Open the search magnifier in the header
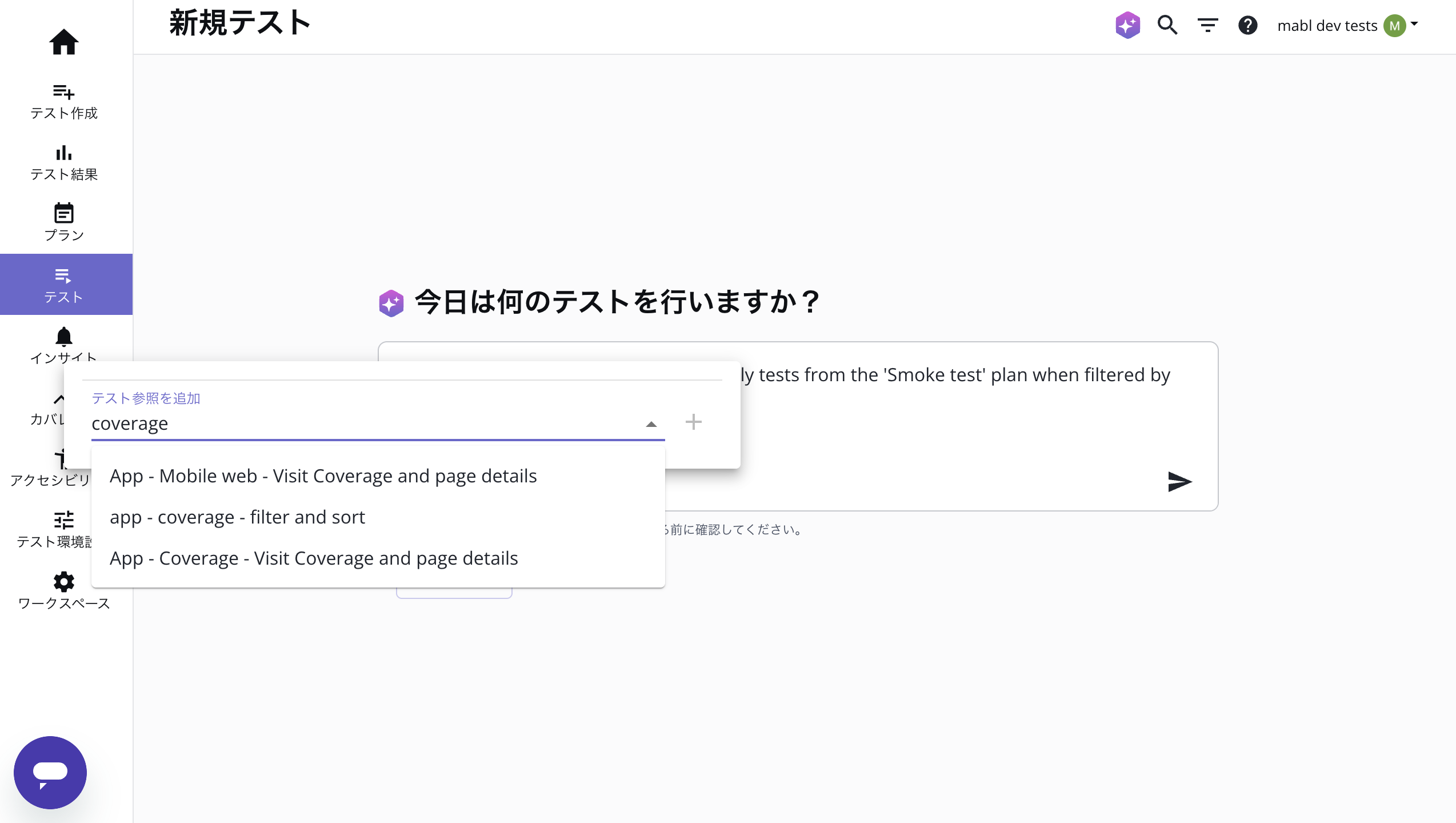 (x=1167, y=25)
